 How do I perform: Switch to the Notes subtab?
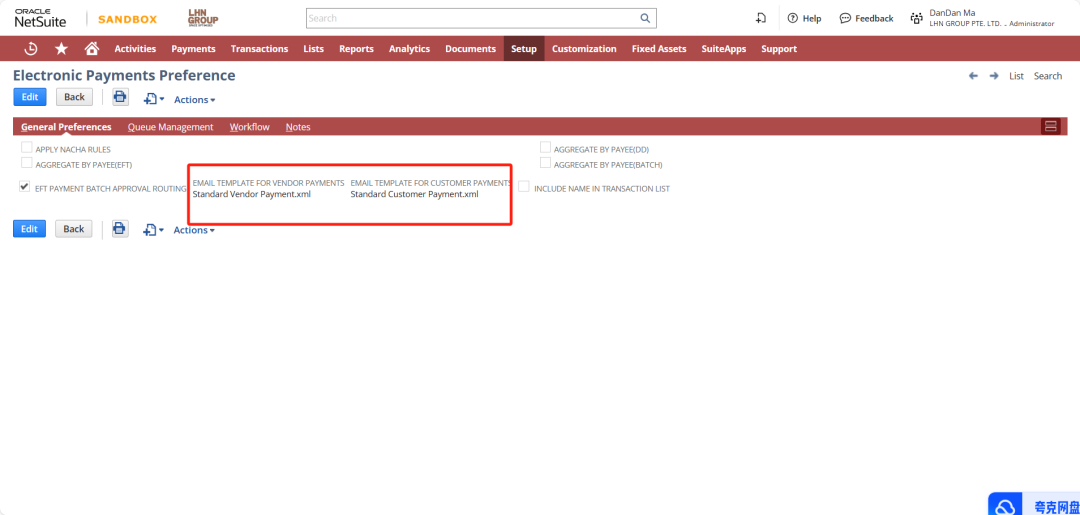pyautogui.click(x=298, y=127)
